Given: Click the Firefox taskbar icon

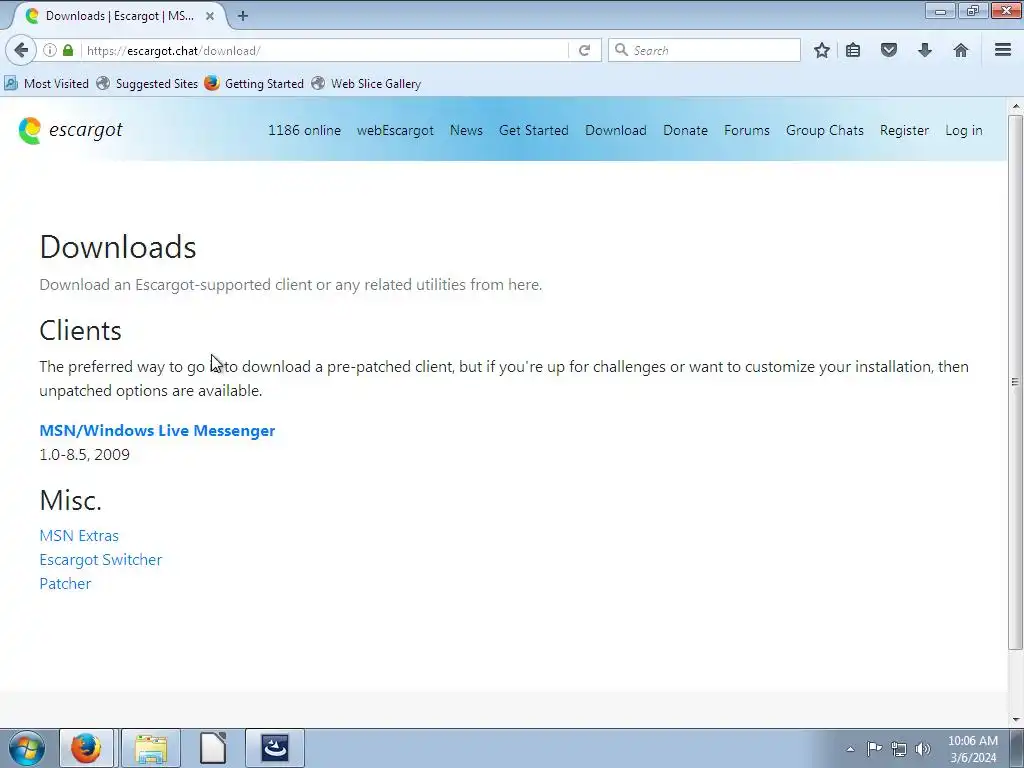Looking at the screenshot, I should (x=86, y=748).
